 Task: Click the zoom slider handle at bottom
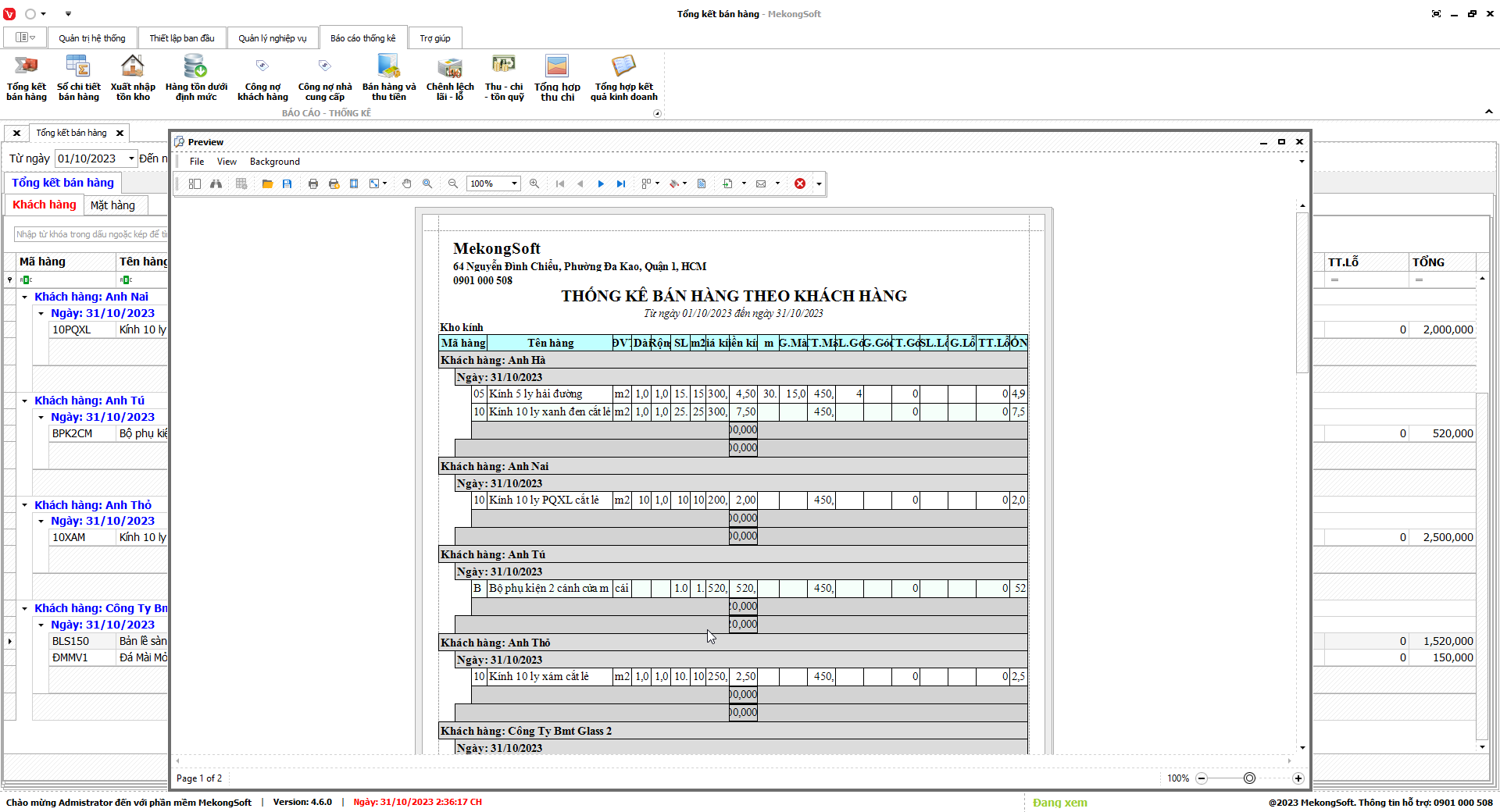1249,778
